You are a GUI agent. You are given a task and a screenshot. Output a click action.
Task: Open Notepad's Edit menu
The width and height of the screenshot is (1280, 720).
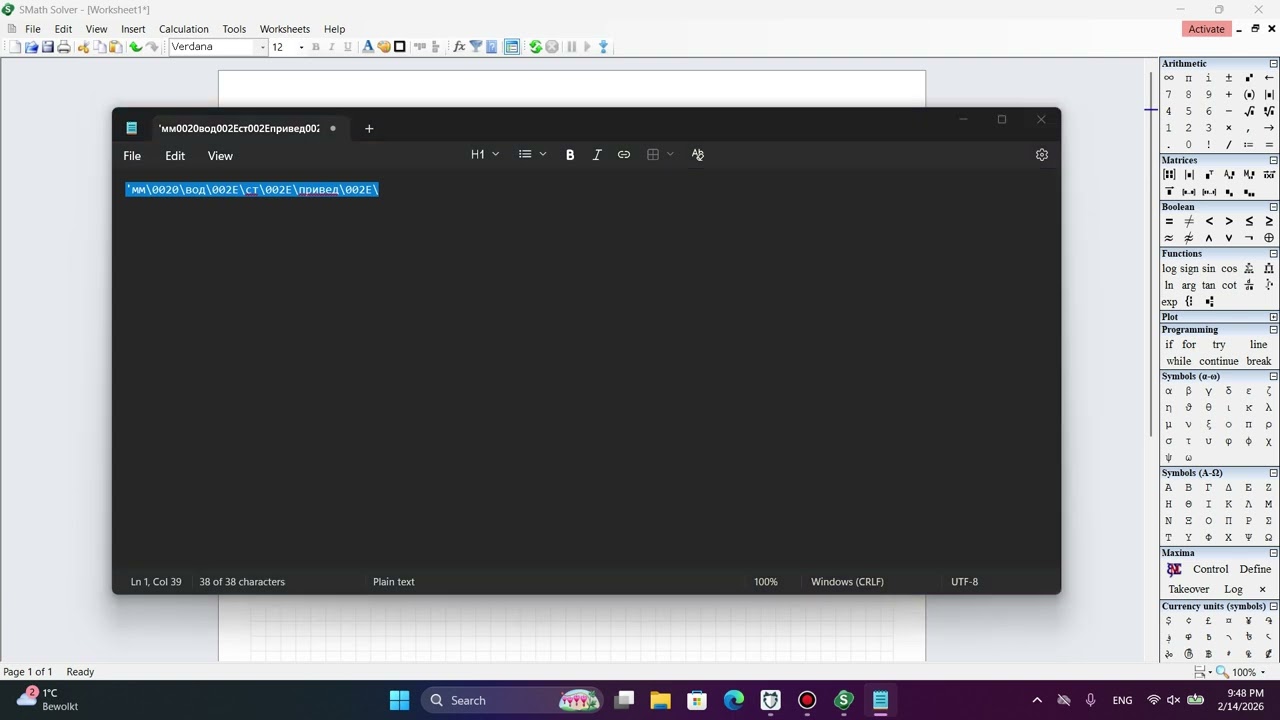click(175, 156)
